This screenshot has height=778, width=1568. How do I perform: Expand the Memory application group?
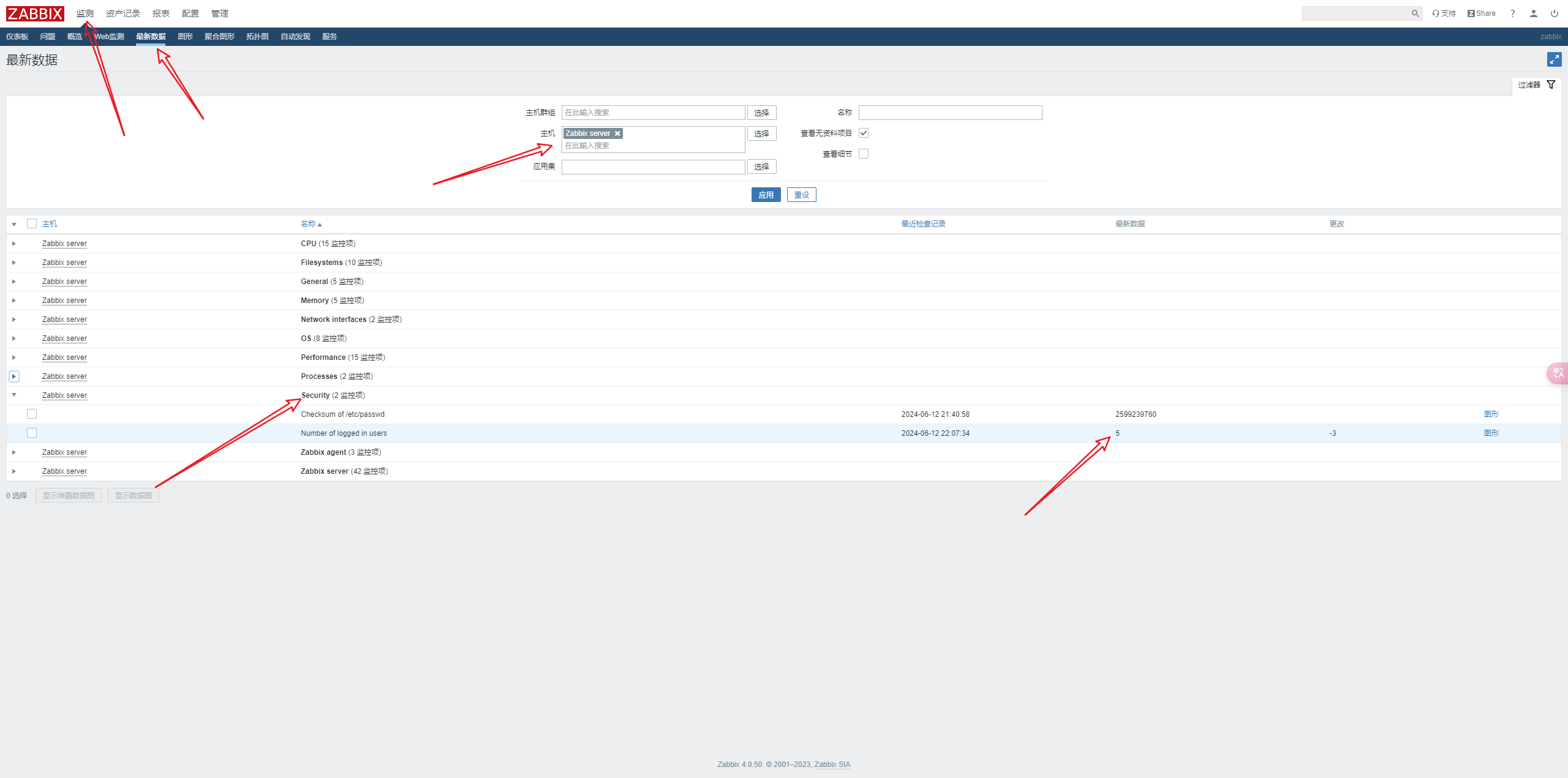tap(14, 301)
